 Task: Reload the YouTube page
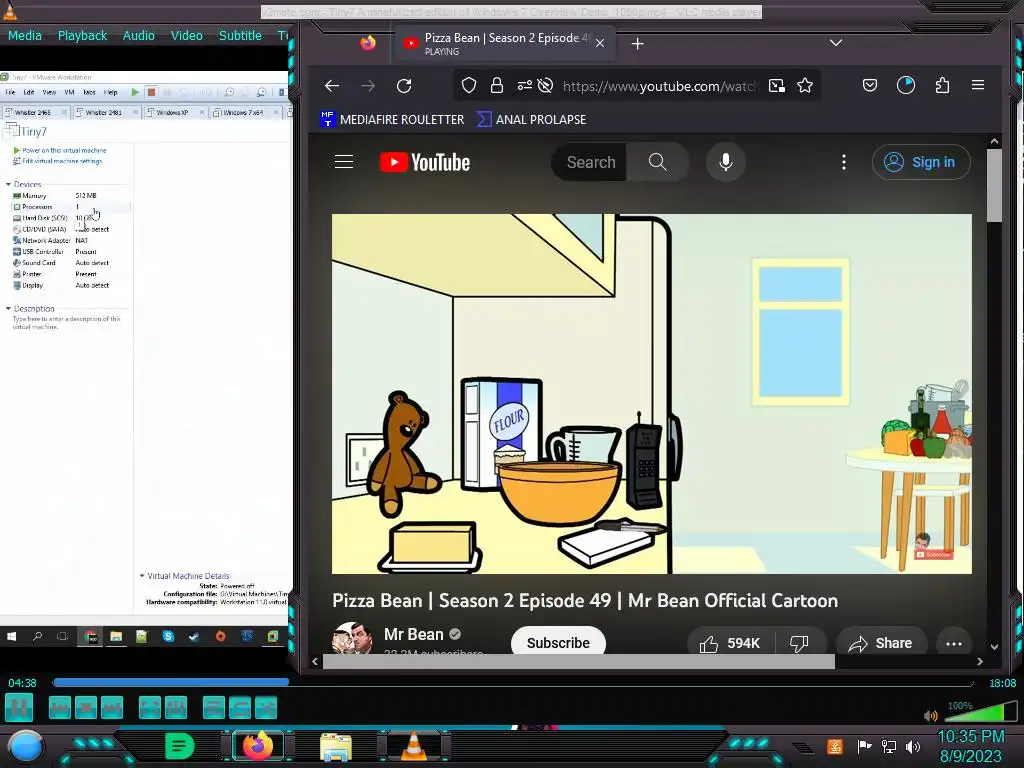[x=404, y=86]
